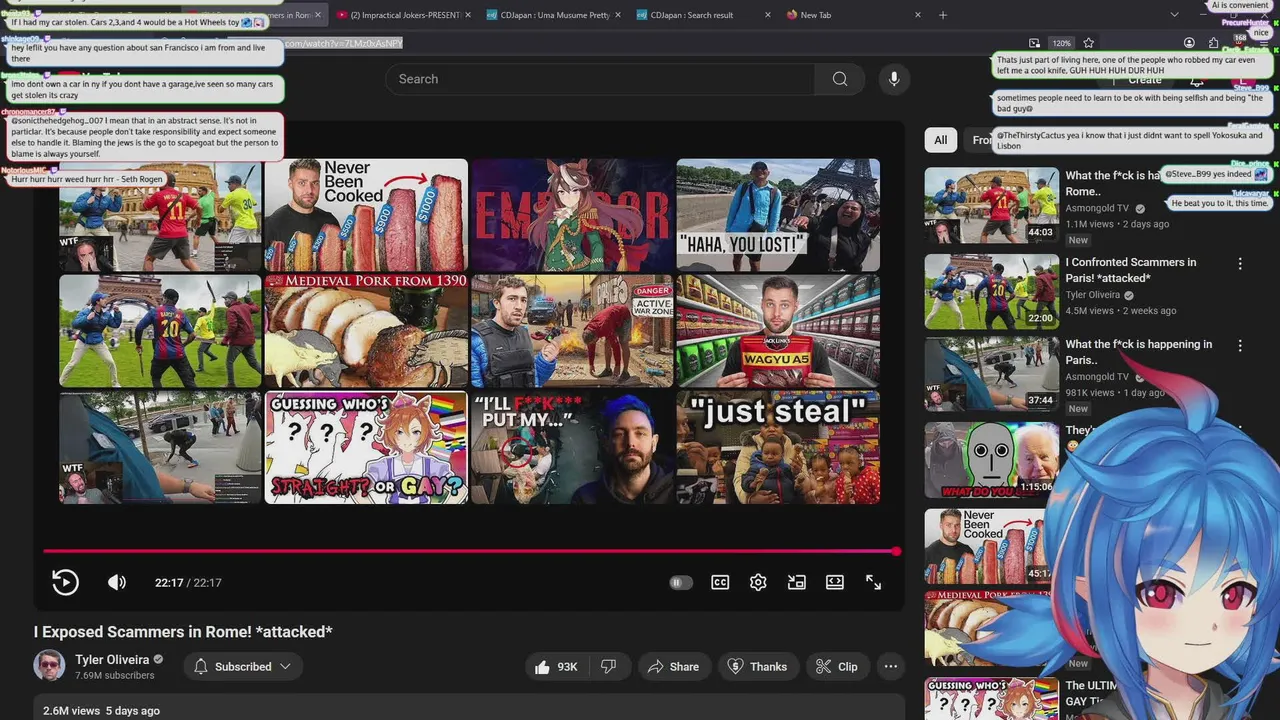Open the browser extensions puzzle icon
Image resolution: width=1280 pixels, height=720 pixels.
tap(1213, 43)
